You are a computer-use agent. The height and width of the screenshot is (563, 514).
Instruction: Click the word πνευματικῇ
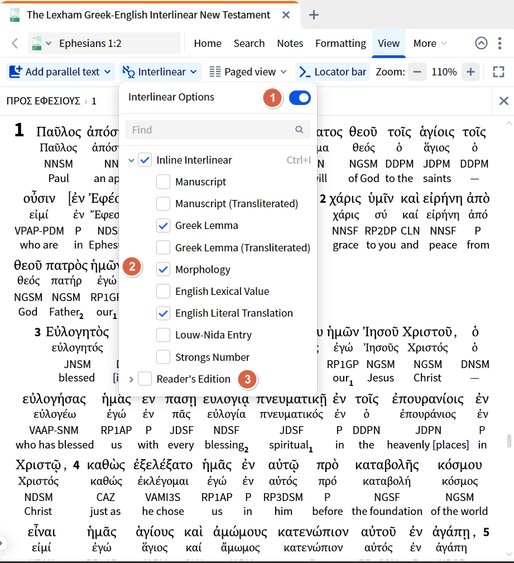click(x=291, y=399)
